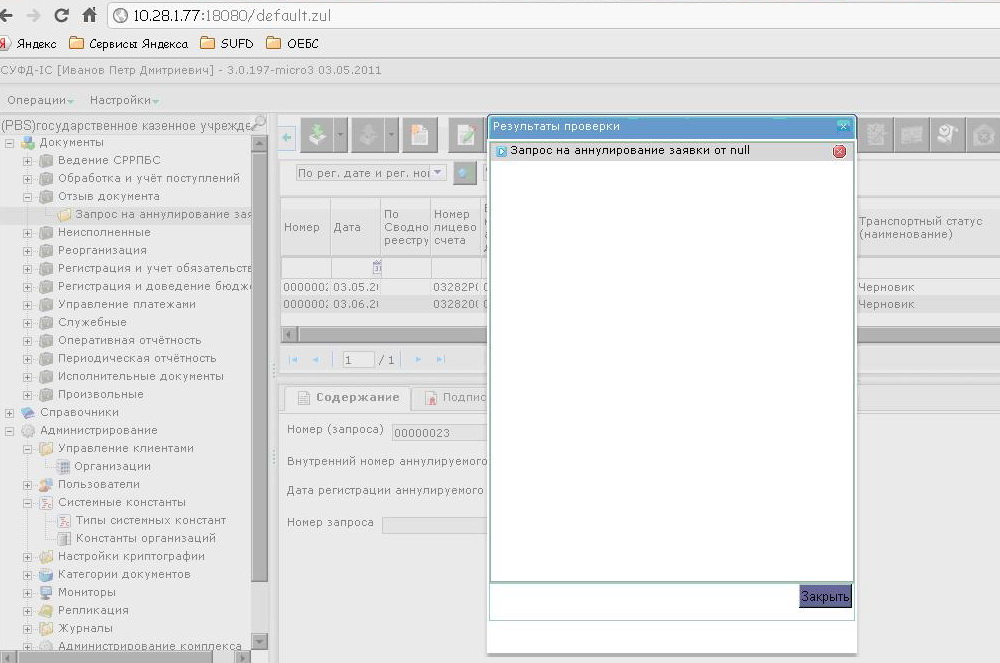
Task: Click the edit document pencil icon
Action: coord(466,135)
